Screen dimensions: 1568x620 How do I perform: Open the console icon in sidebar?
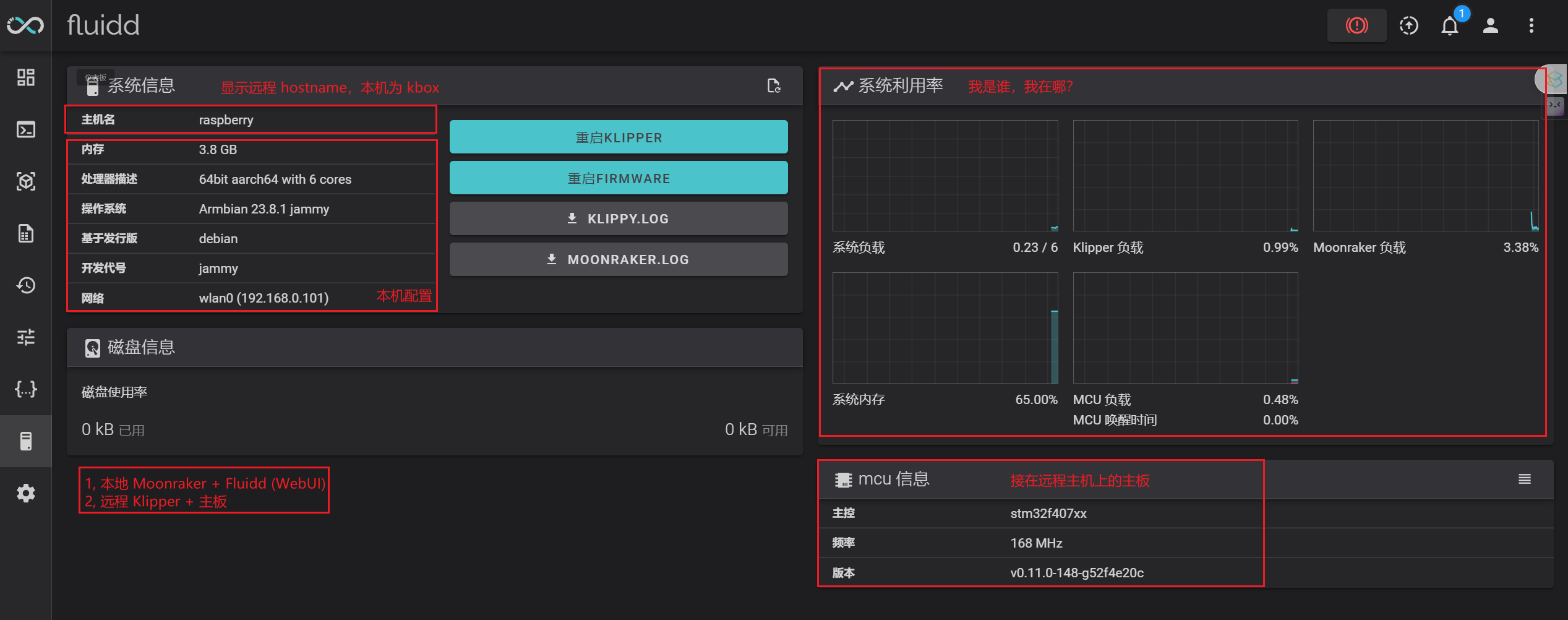pyautogui.click(x=25, y=129)
